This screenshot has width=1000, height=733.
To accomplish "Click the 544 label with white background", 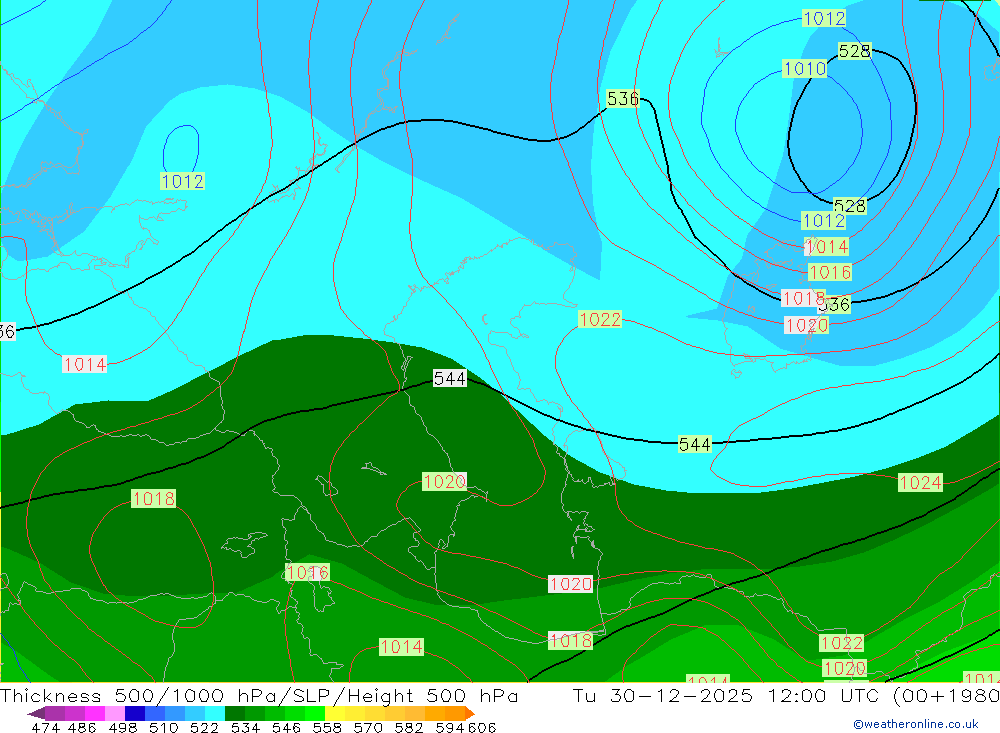I will pos(450,378).
